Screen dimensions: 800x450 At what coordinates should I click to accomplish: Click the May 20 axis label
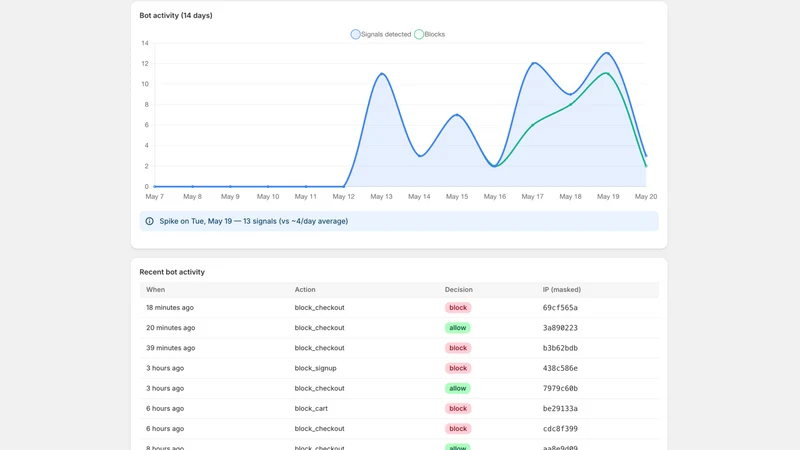click(x=646, y=196)
